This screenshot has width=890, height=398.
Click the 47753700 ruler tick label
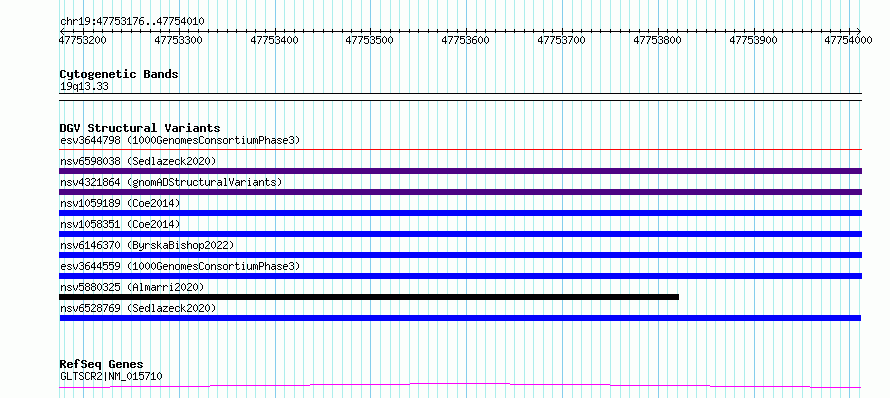[561, 40]
